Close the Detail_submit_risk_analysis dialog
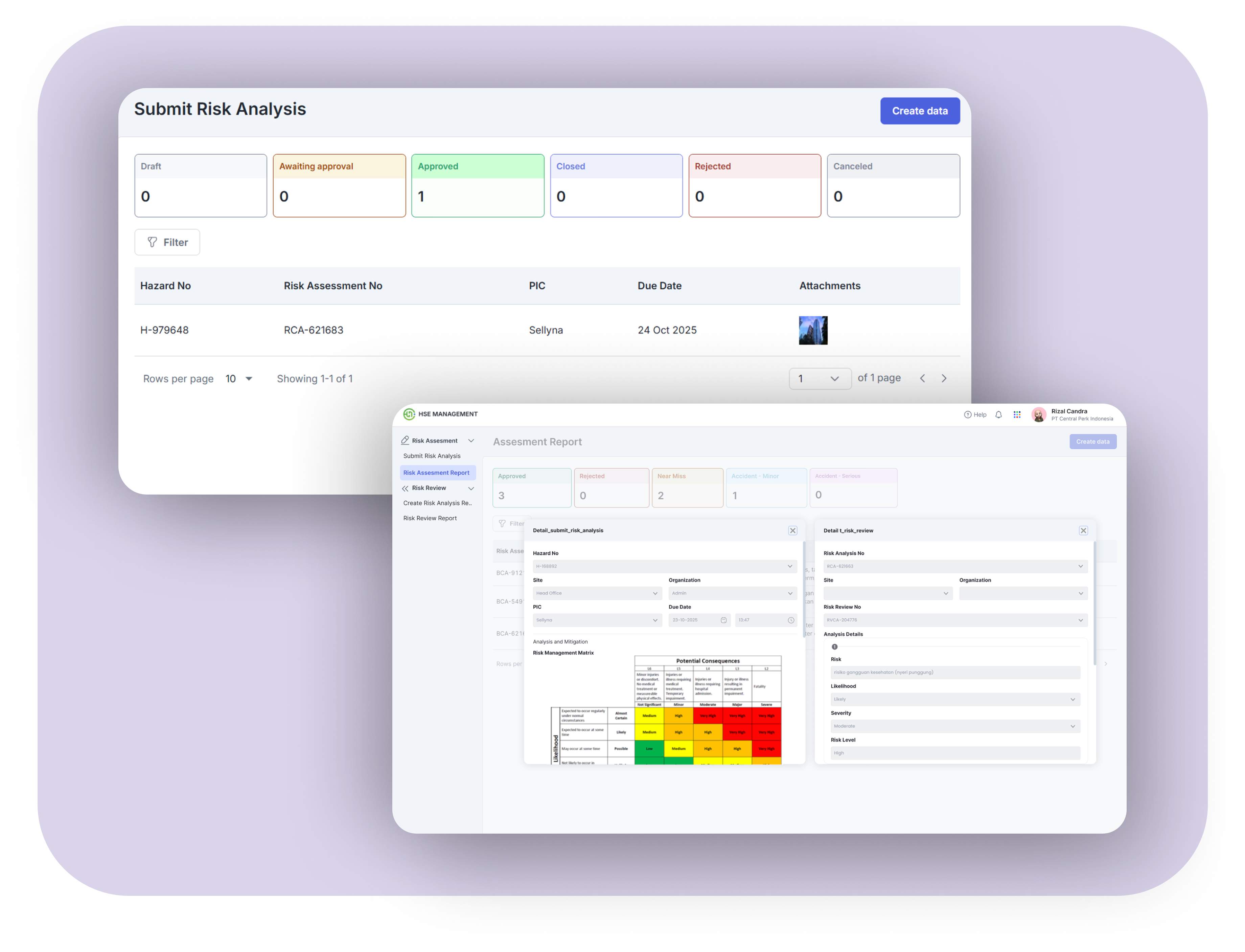 pyautogui.click(x=792, y=531)
